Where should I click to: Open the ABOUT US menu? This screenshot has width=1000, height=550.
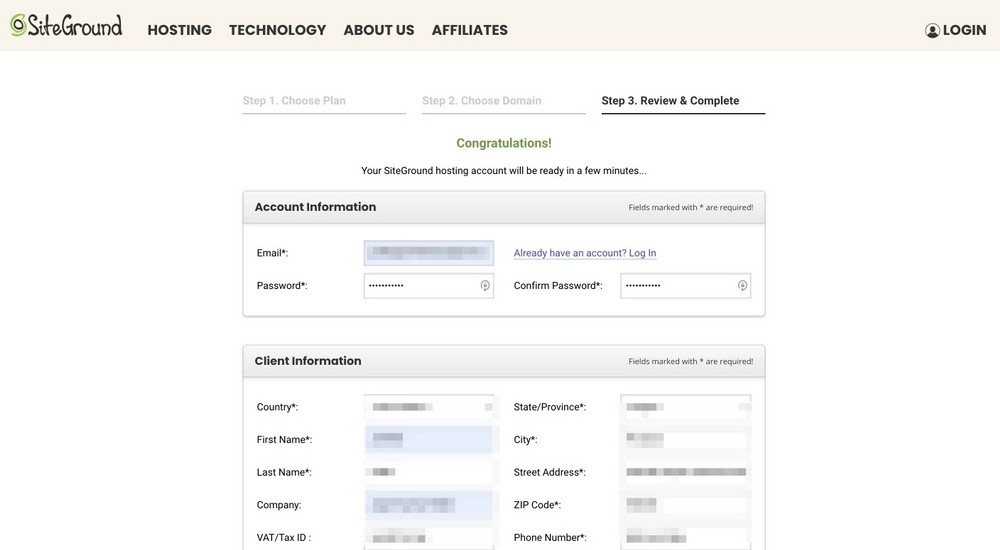click(x=379, y=30)
